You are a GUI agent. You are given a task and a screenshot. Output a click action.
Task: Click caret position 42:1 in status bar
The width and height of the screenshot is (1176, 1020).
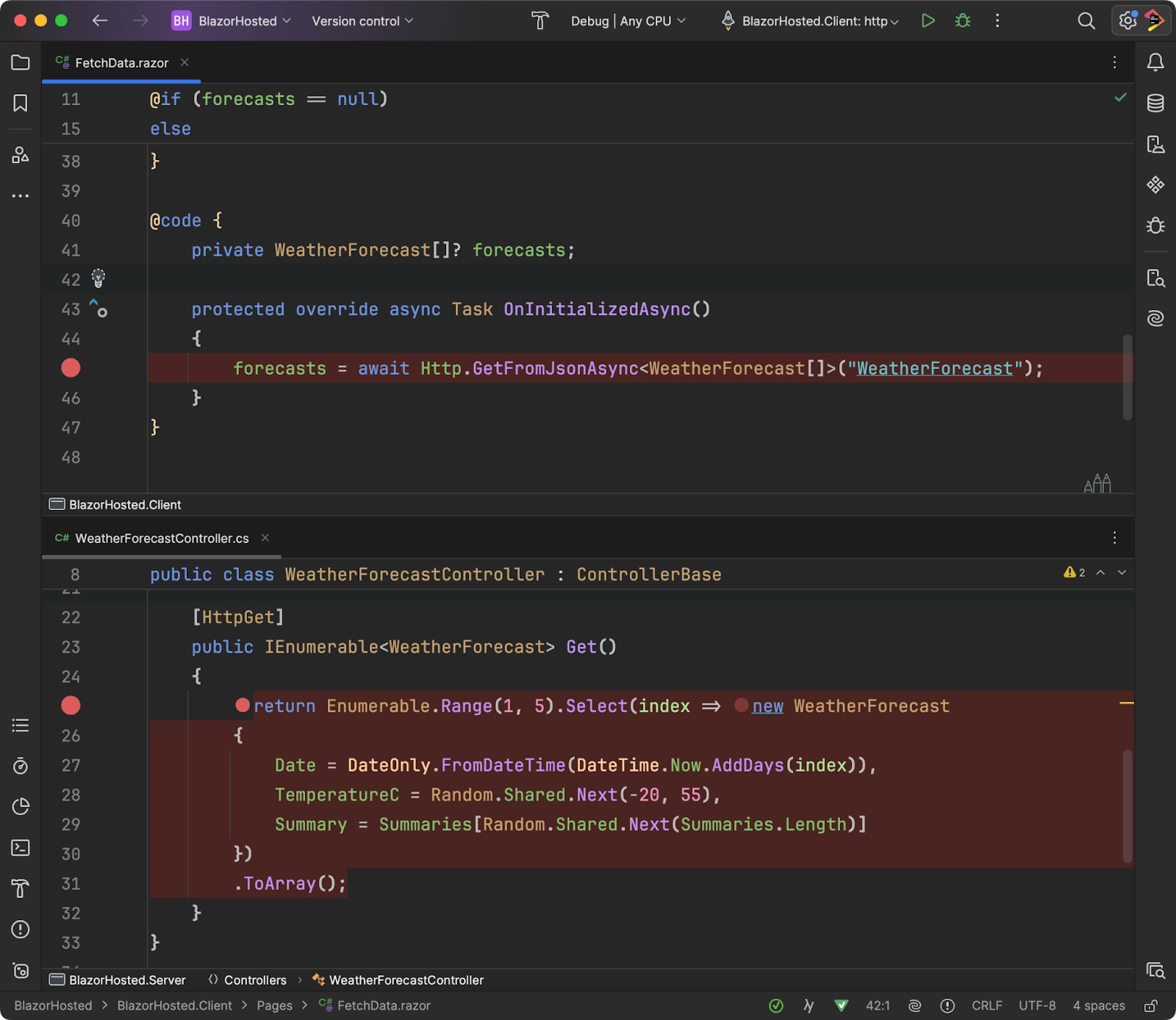pos(878,1005)
